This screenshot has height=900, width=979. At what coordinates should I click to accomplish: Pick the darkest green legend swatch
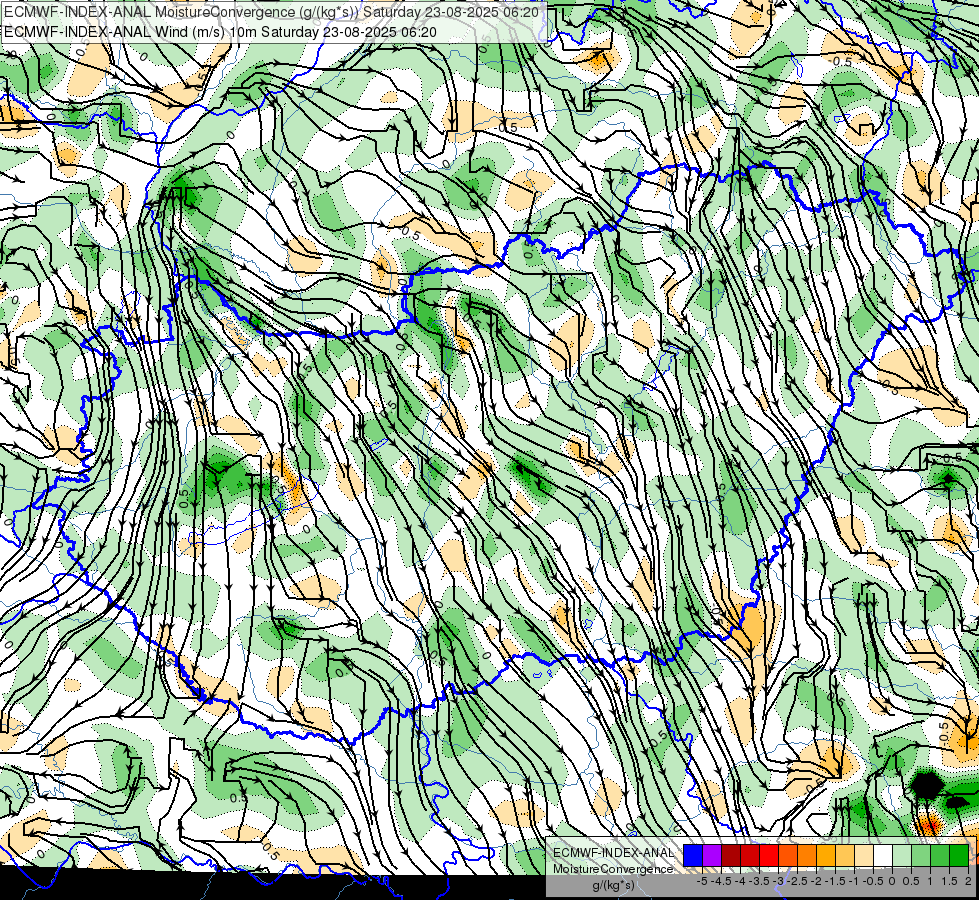(x=959, y=856)
